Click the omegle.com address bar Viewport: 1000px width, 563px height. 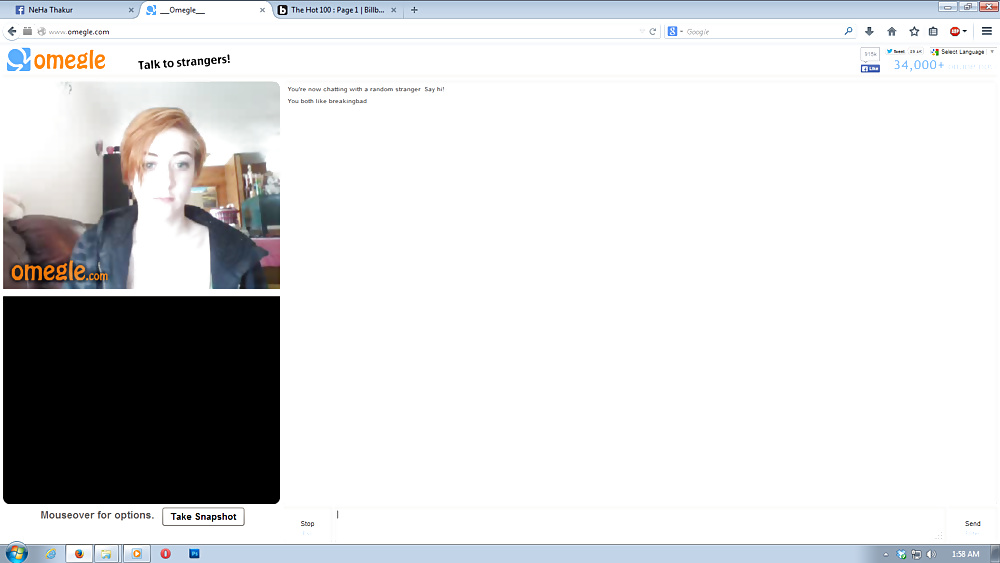pos(343,31)
